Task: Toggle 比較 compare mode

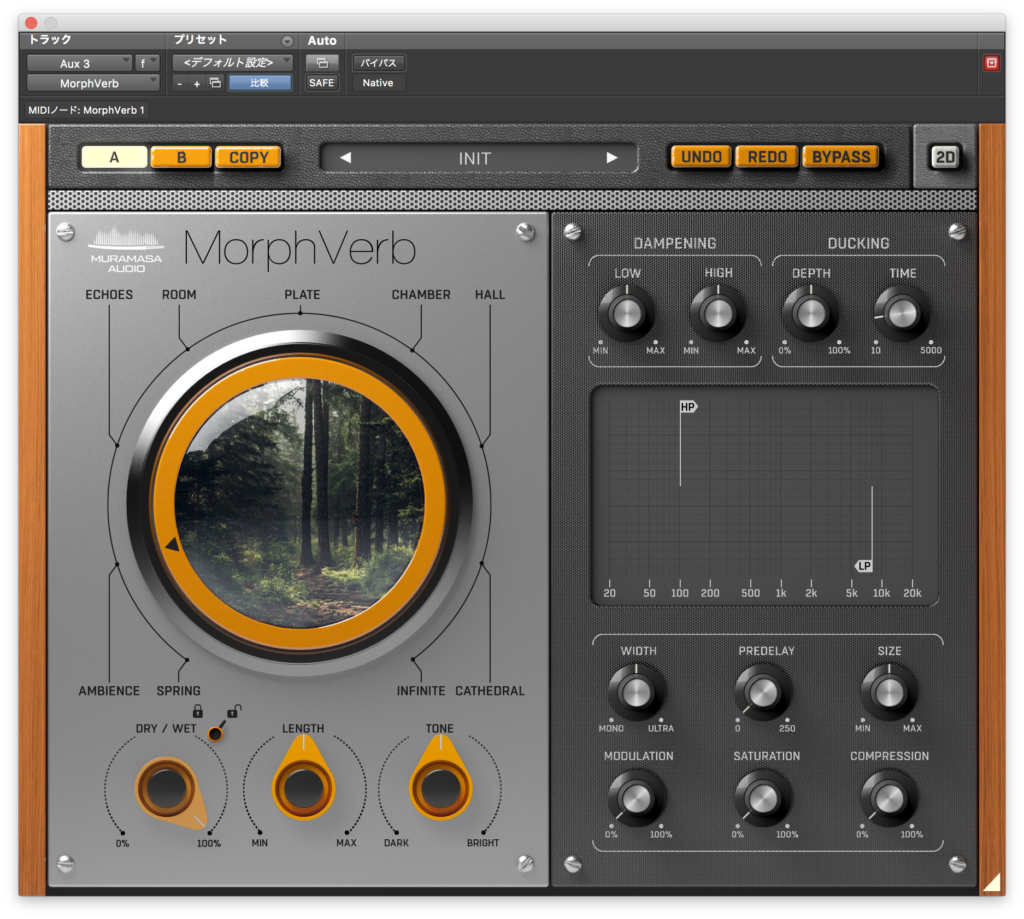Action: 261,83
